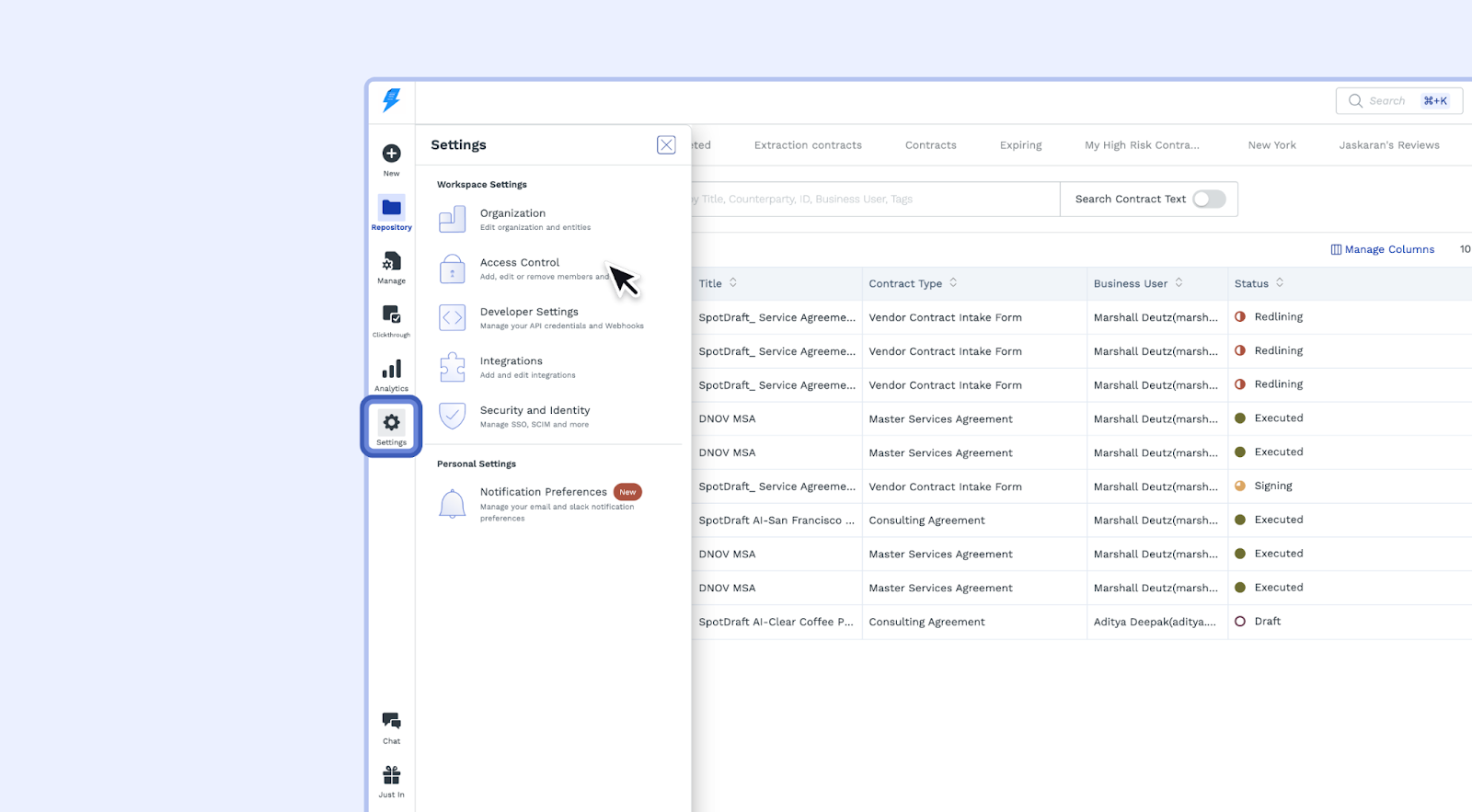Screen dimensions: 1472x812
Task: Open the Just In gift icon
Action: click(x=391, y=775)
